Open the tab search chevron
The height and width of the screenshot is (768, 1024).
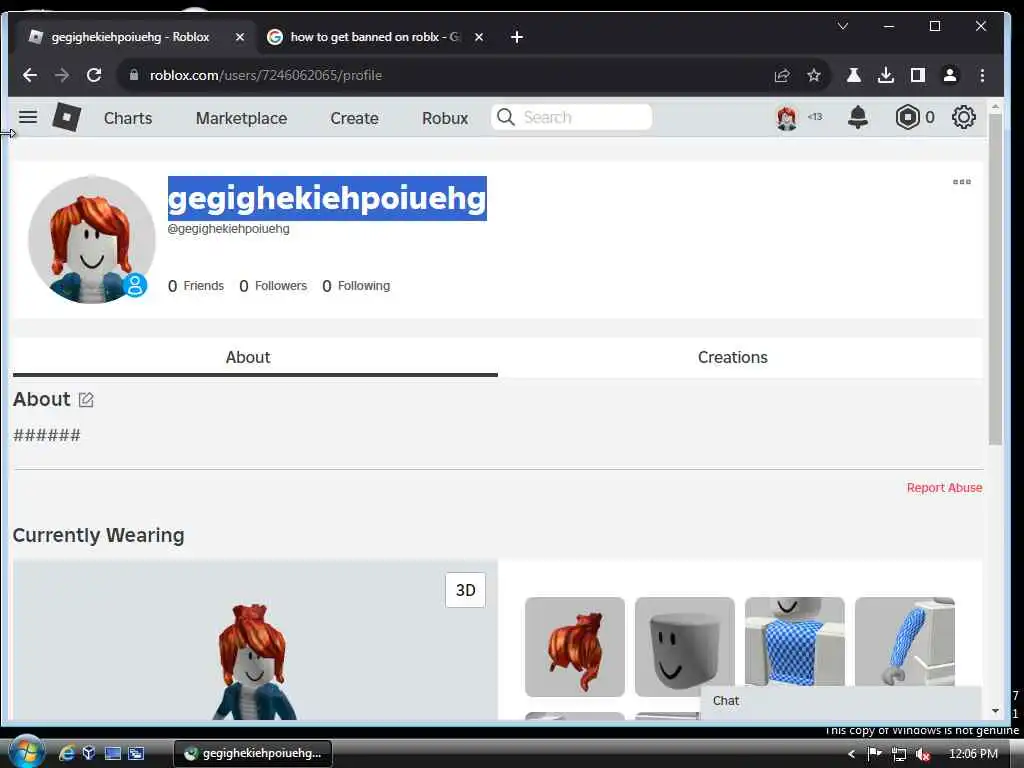[x=842, y=26]
